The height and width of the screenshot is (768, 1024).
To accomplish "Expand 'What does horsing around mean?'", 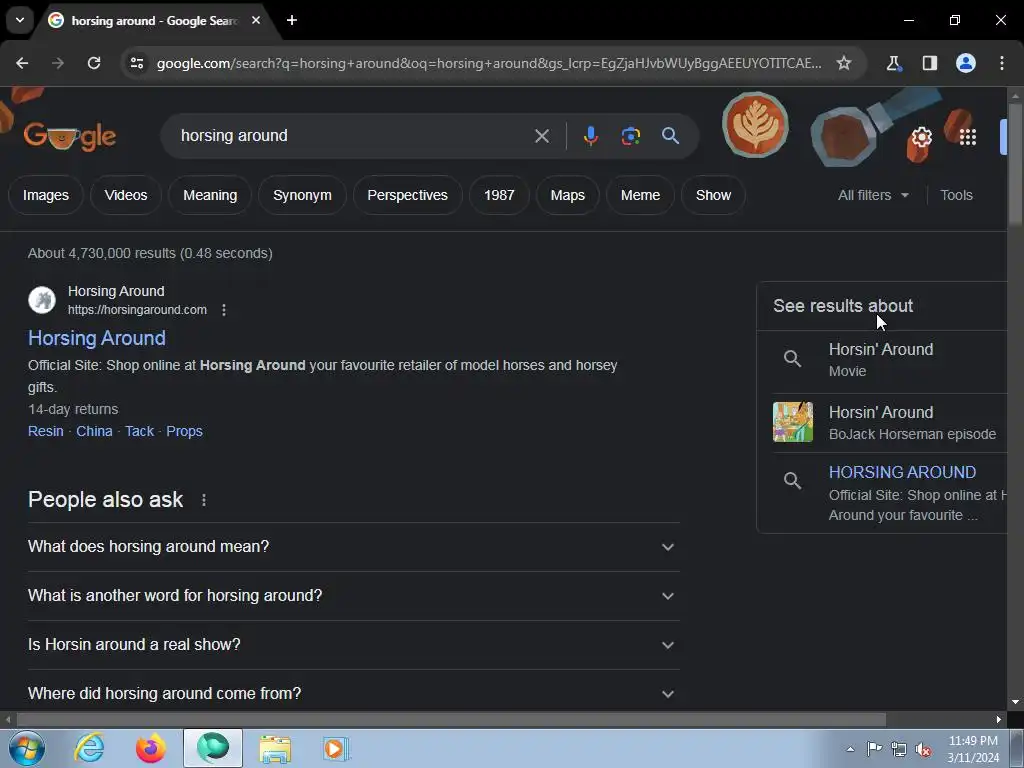I will [x=353, y=547].
